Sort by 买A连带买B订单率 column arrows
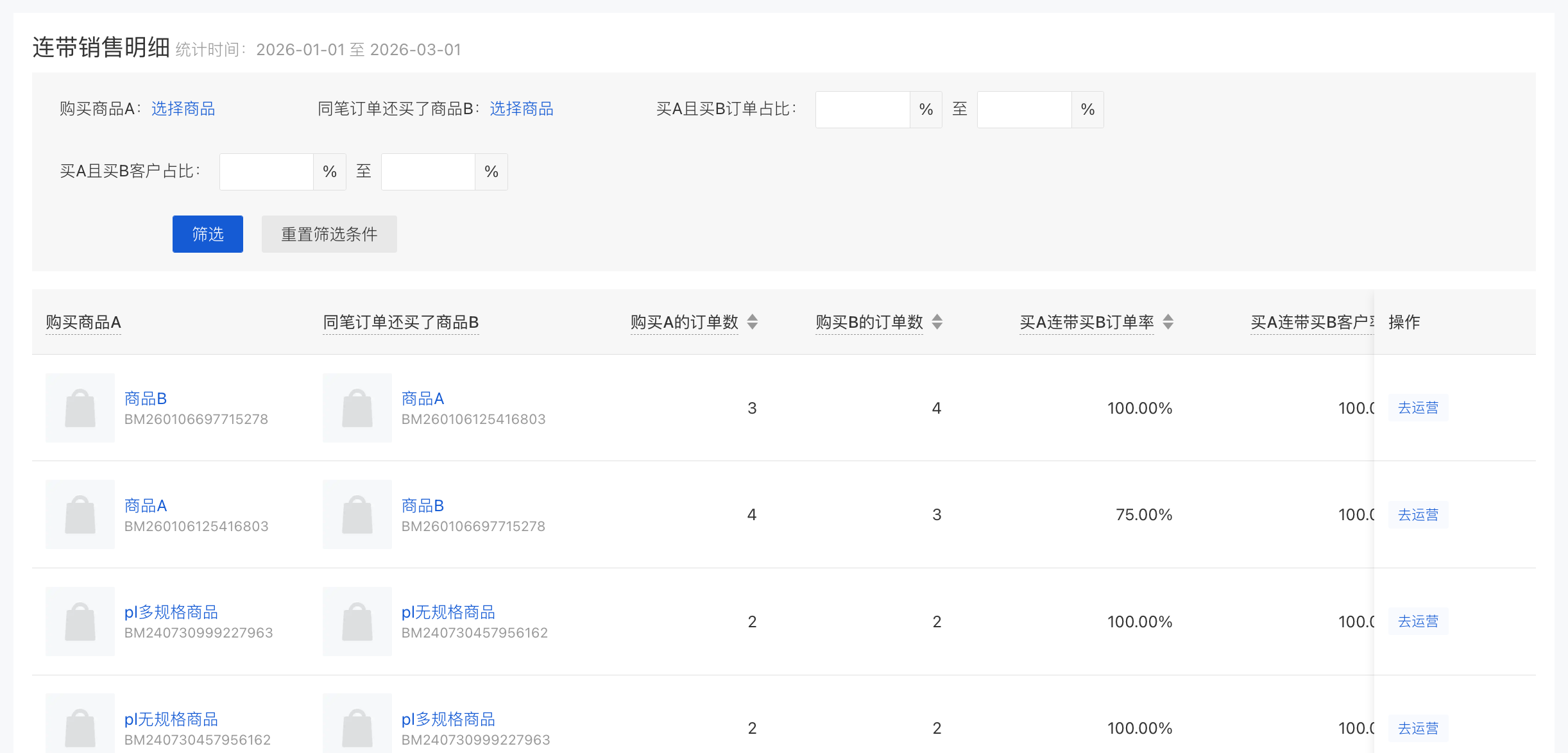This screenshot has height=753, width=1568. (x=1168, y=322)
